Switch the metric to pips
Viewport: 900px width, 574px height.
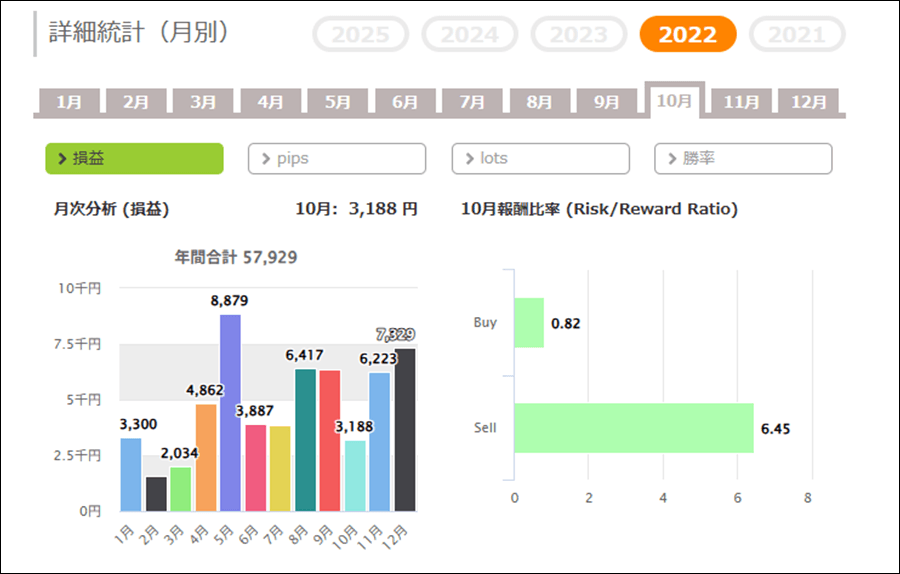(337, 158)
